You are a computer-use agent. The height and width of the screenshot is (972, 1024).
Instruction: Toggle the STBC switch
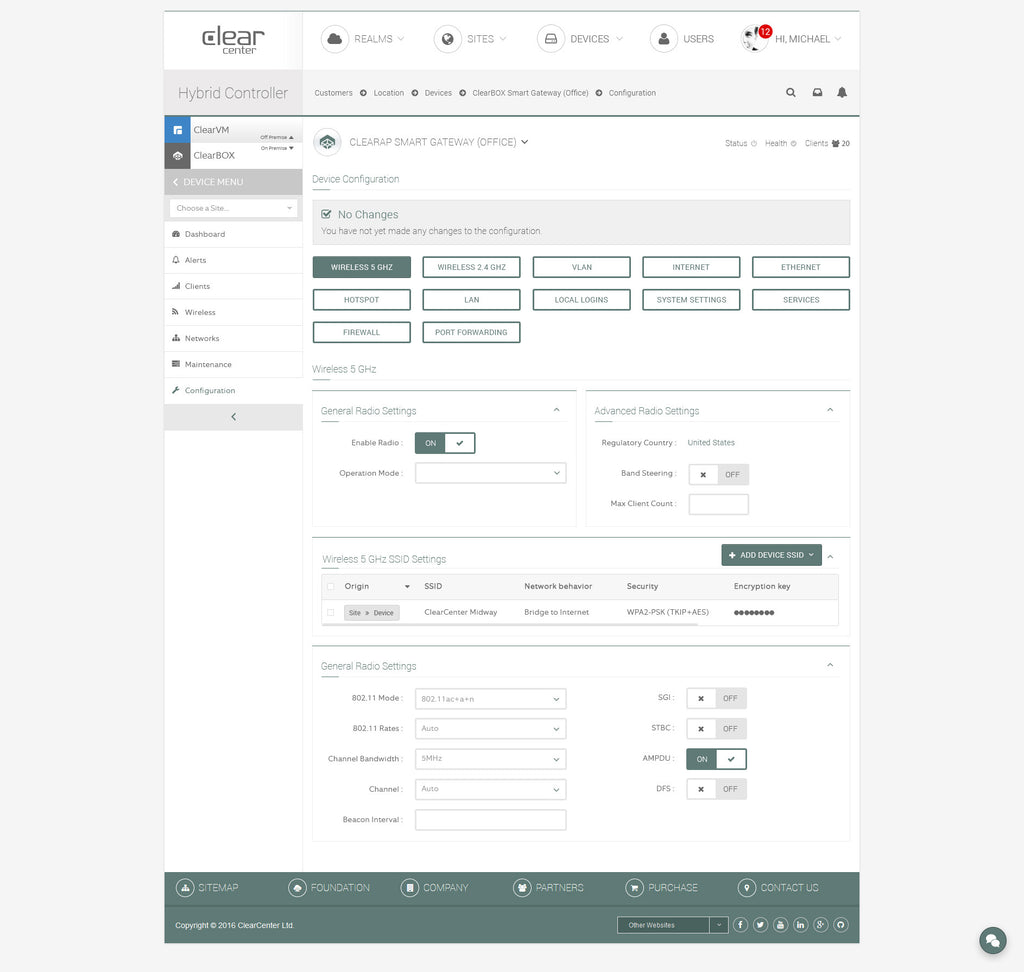tap(716, 729)
